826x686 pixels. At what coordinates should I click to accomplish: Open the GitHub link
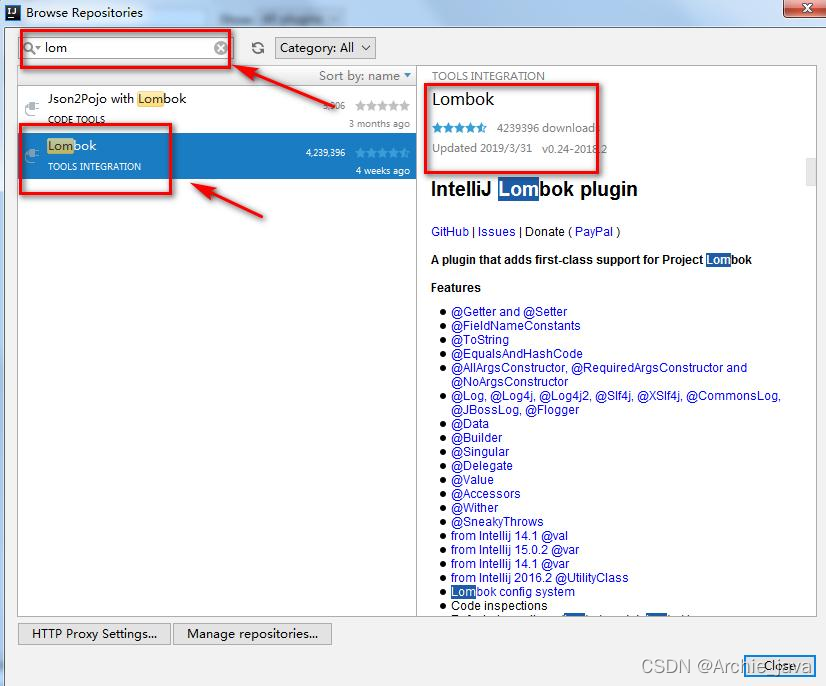450,232
